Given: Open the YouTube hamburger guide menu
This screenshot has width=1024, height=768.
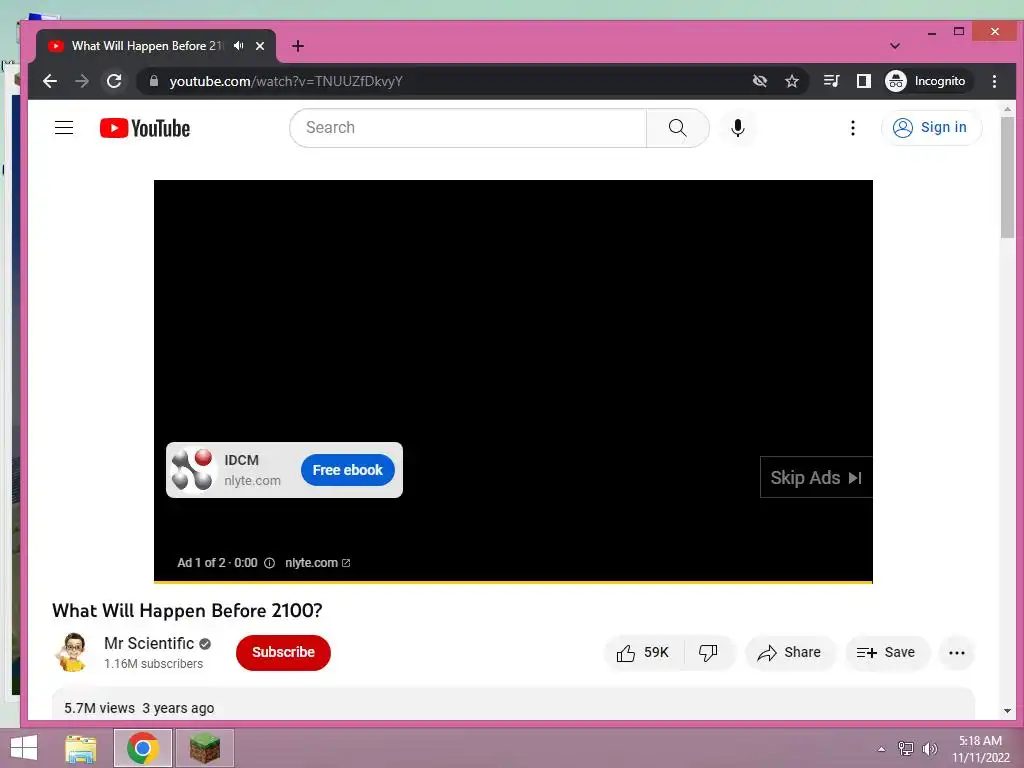Looking at the screenshot, I should click(64, 127).
